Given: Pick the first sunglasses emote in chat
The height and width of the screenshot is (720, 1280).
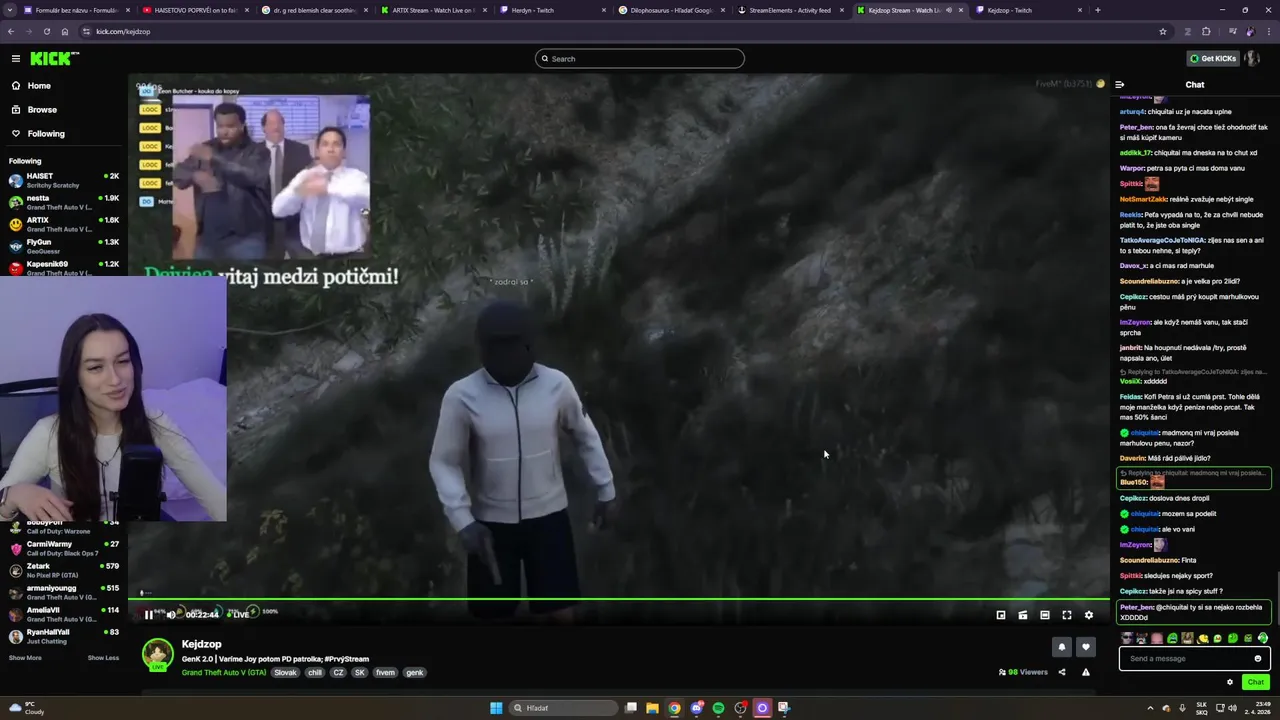Looking at the screenshot, I should tap(1128, 638).
